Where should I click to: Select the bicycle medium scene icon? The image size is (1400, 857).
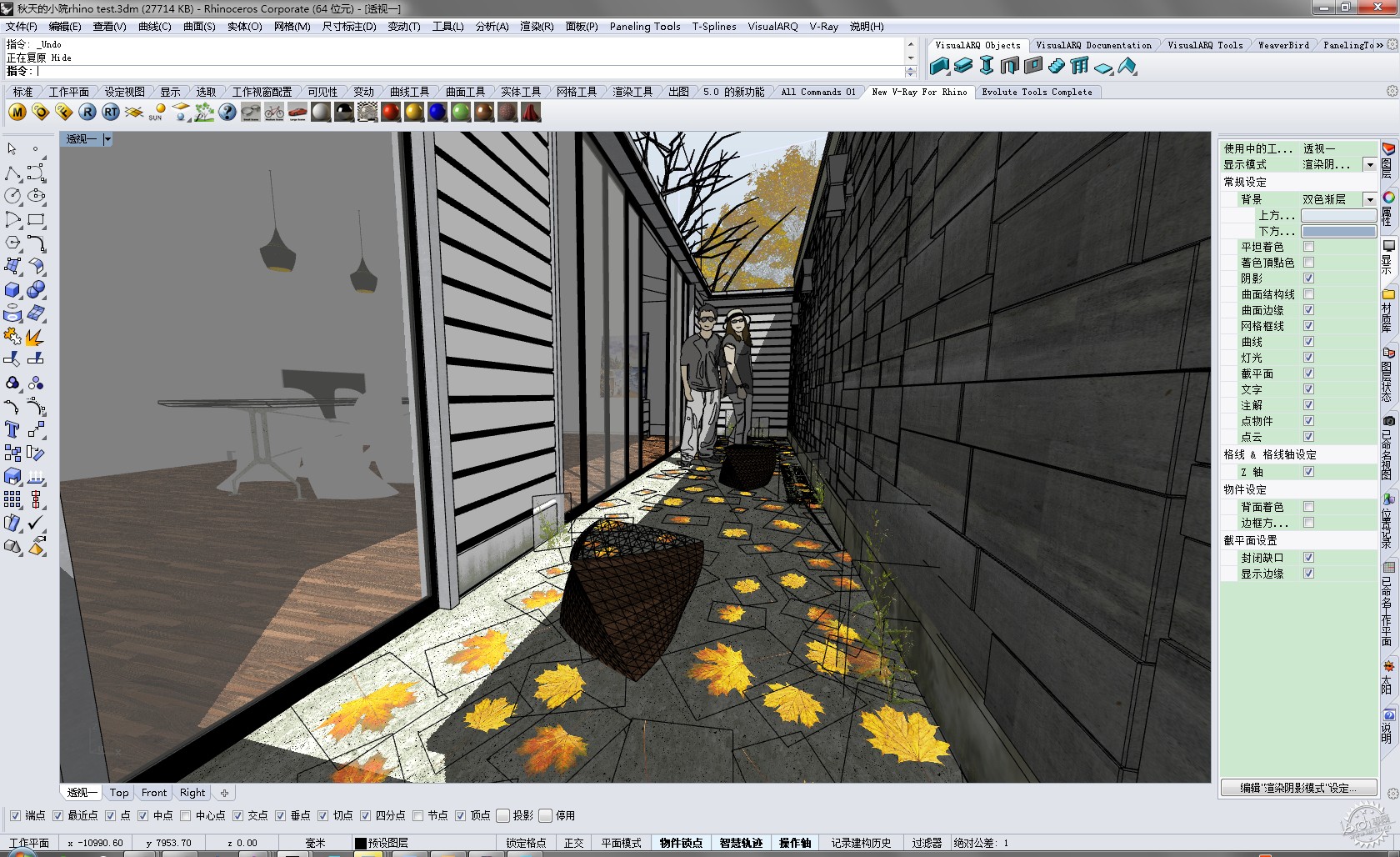[274, 112]
